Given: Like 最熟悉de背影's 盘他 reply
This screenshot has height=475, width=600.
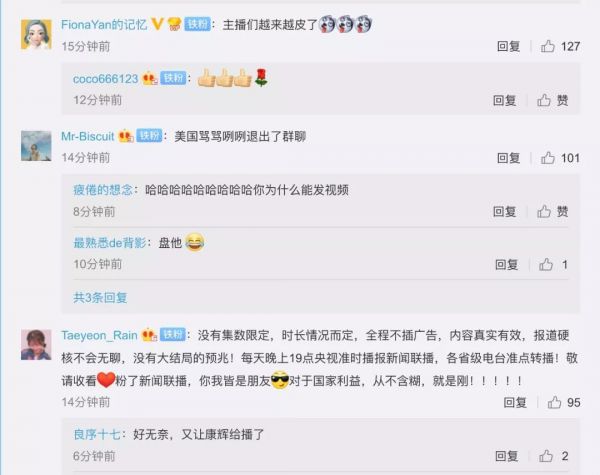Looking at the screenshot, I should 546,264.
